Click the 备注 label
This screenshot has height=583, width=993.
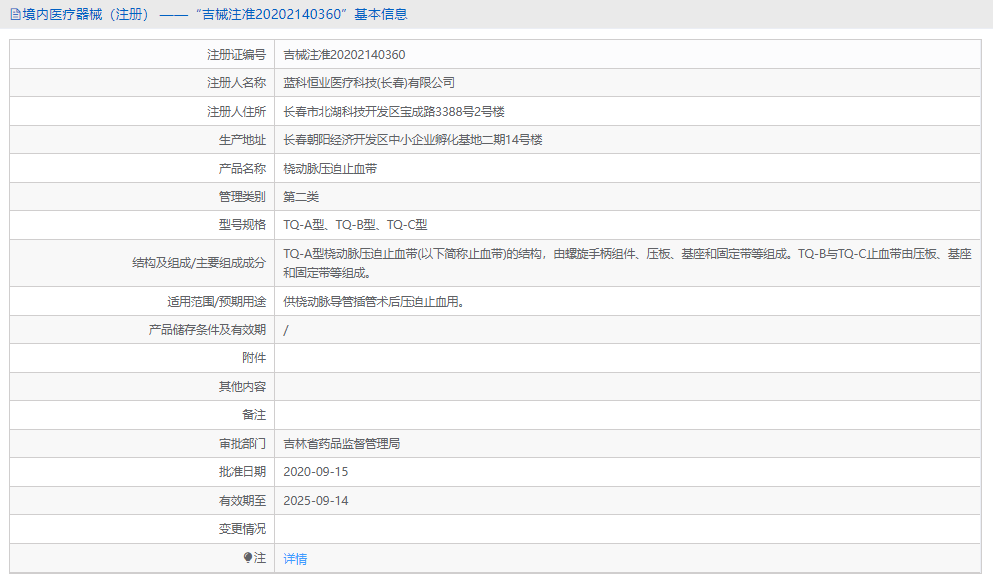254,415
